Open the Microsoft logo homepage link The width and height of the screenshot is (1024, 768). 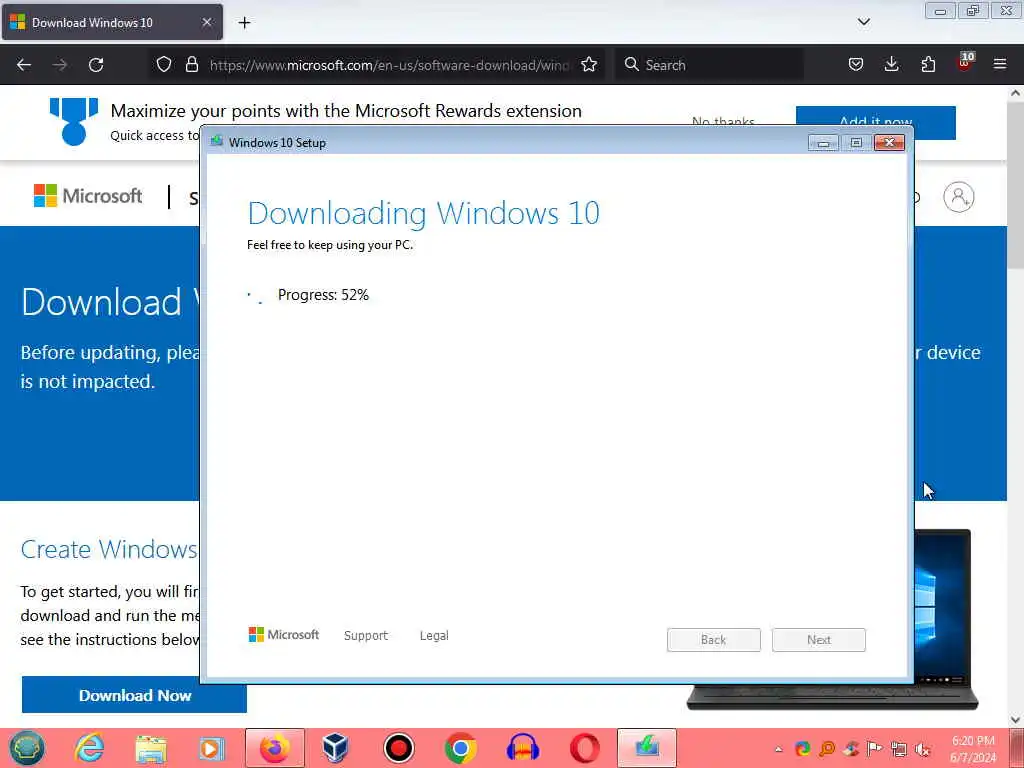(88, 196)
